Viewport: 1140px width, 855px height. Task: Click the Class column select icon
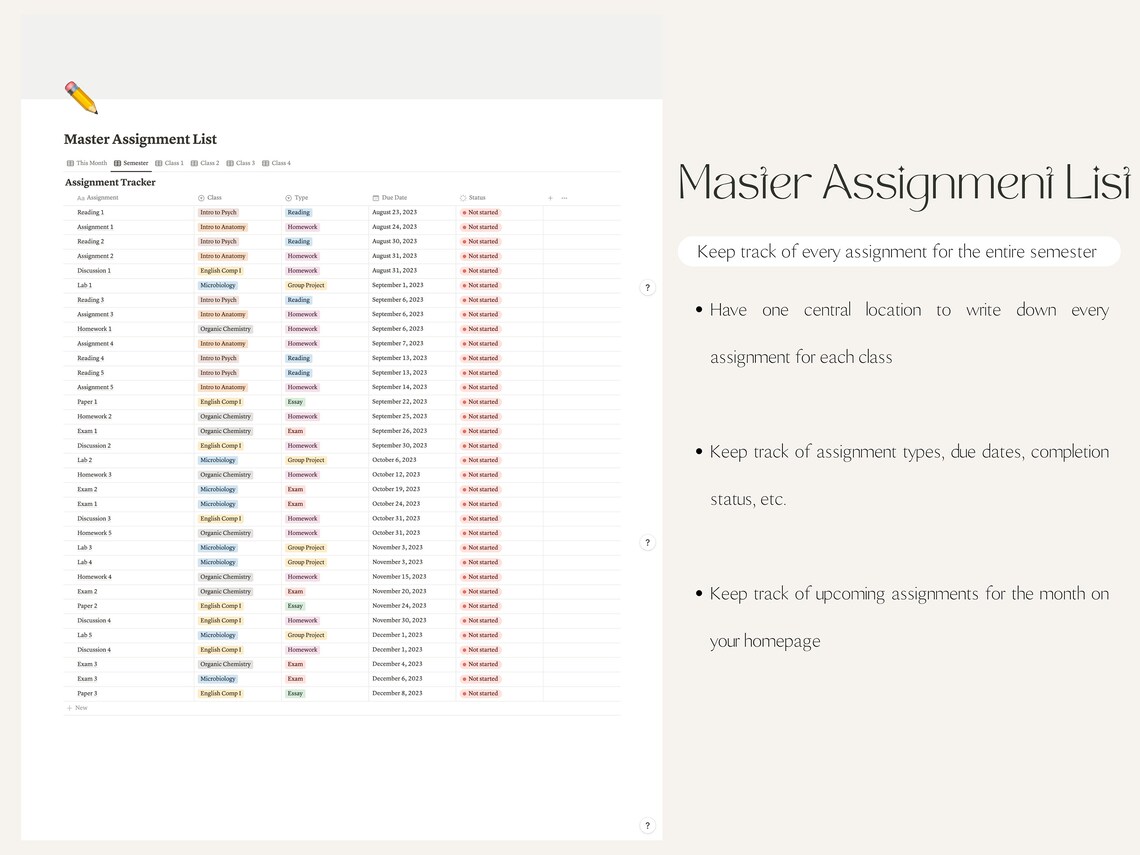pyautogui.click(x=202, y=197)
